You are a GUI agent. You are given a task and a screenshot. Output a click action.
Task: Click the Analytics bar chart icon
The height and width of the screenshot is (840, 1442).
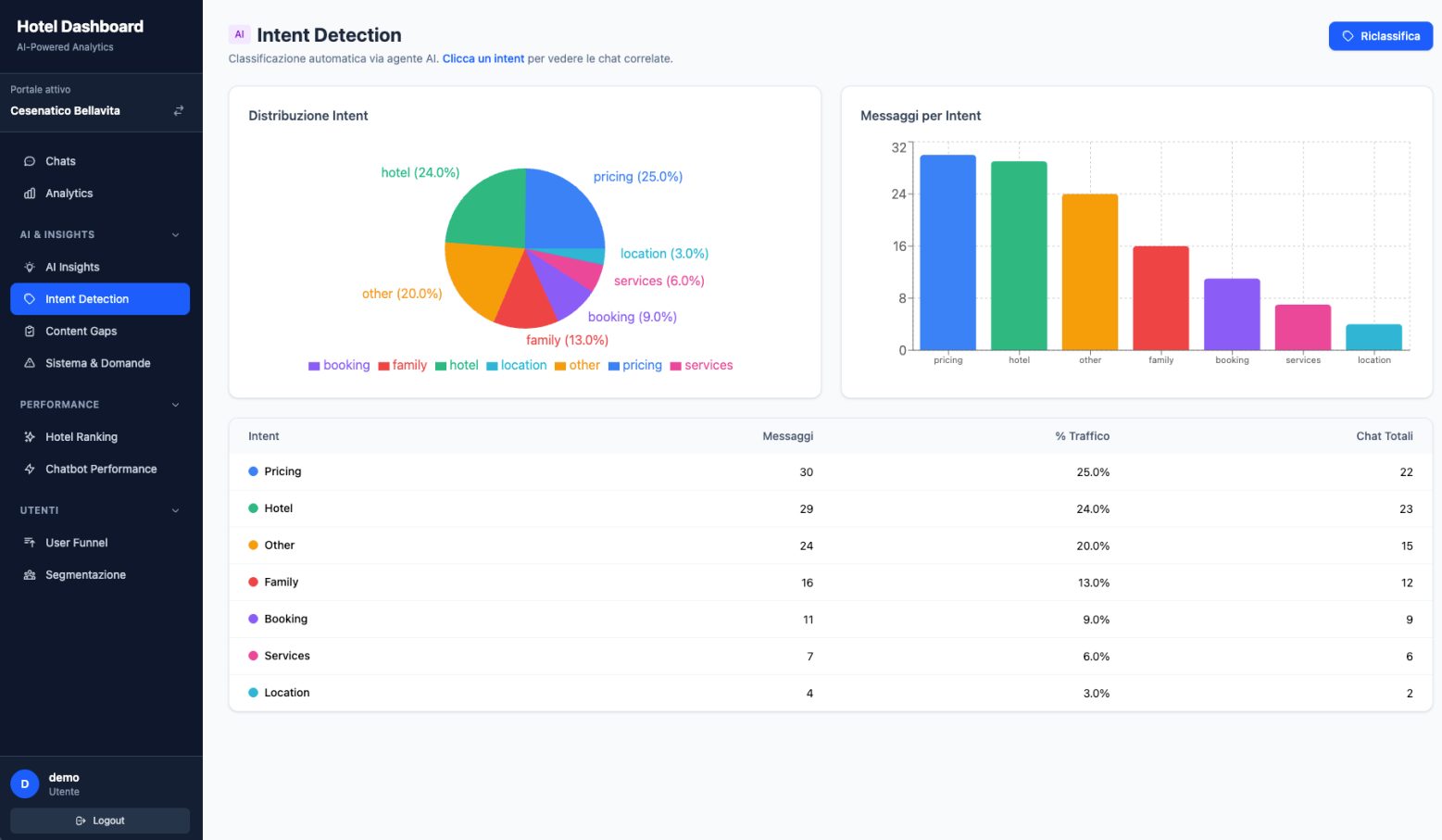coord(30,194)
